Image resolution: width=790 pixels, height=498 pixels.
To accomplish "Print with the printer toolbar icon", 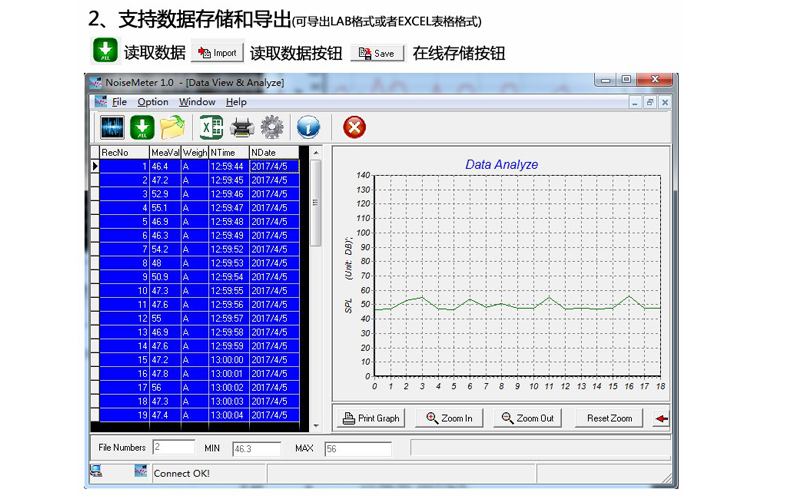I will click(x=242, y=127).
